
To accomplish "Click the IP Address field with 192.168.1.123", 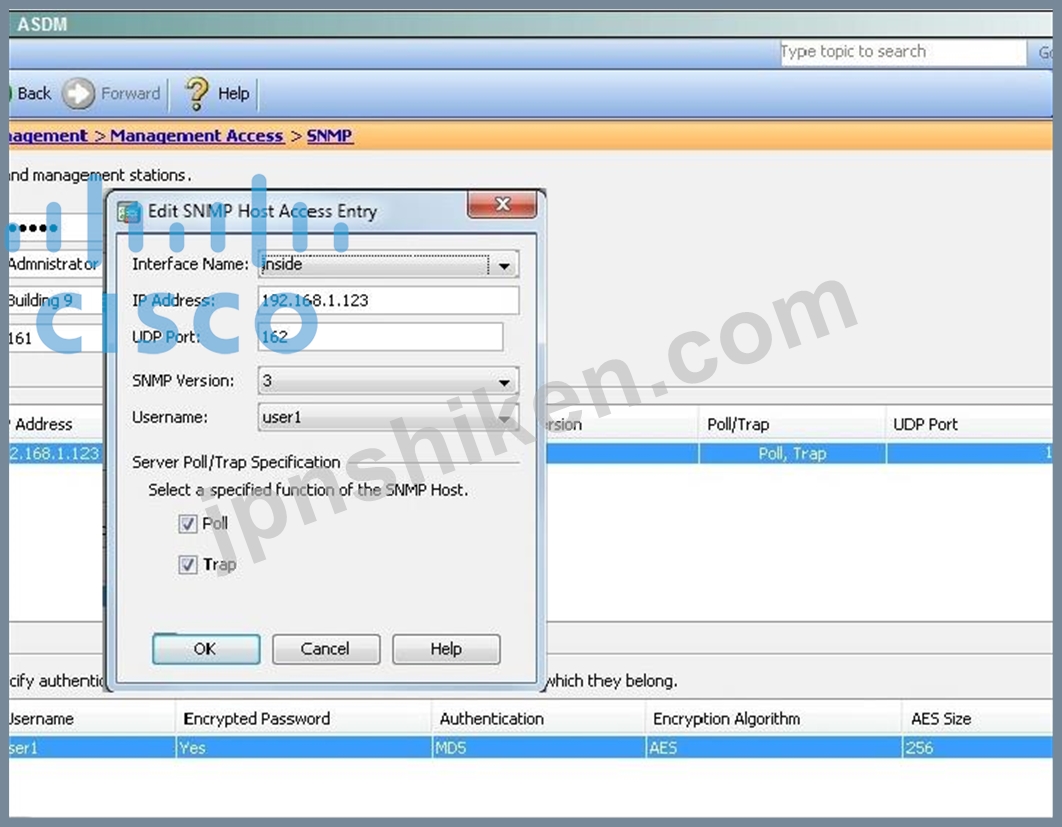I will pos(388,300).
